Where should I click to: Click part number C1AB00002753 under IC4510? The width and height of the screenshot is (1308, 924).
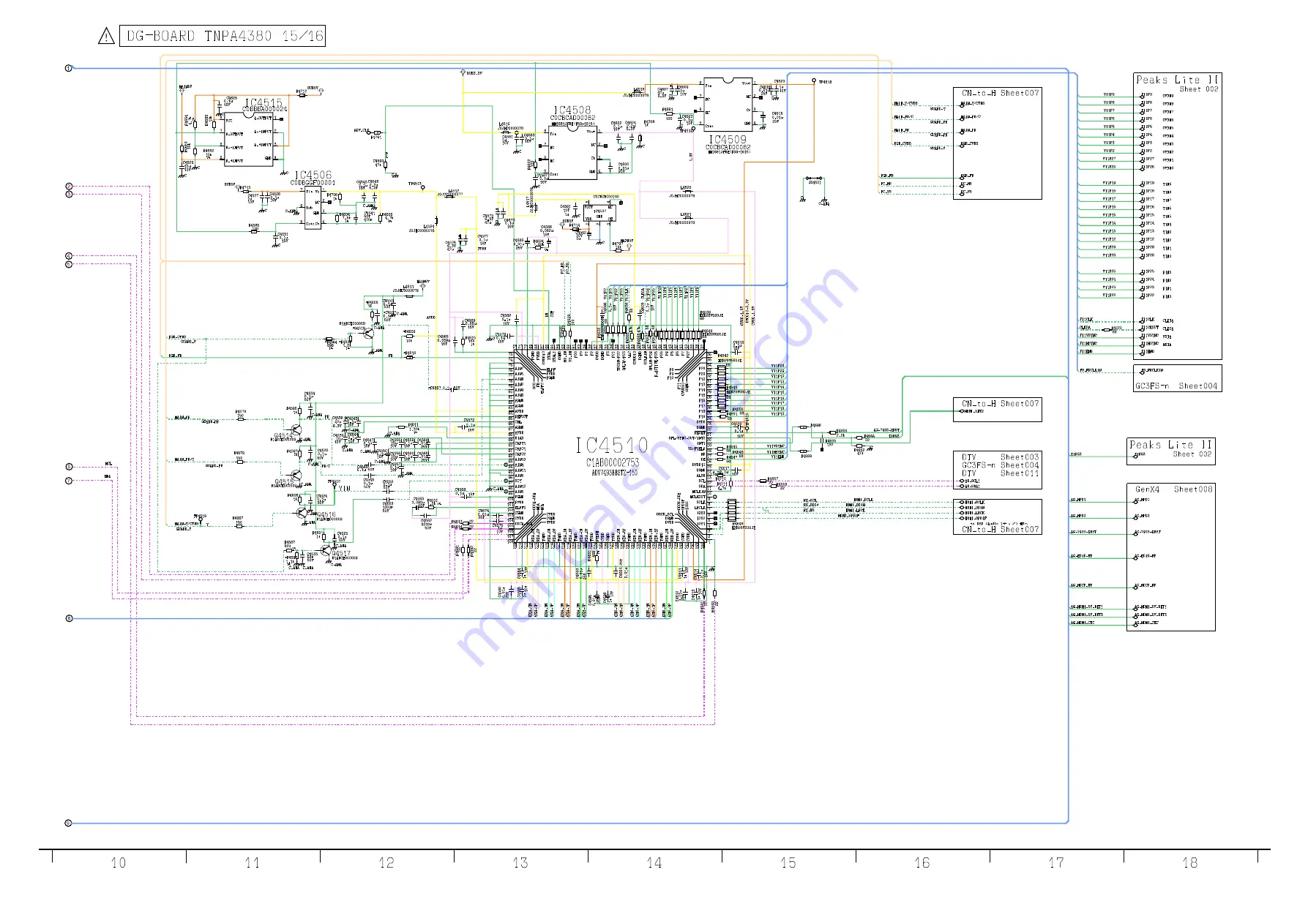pos(613,462)
